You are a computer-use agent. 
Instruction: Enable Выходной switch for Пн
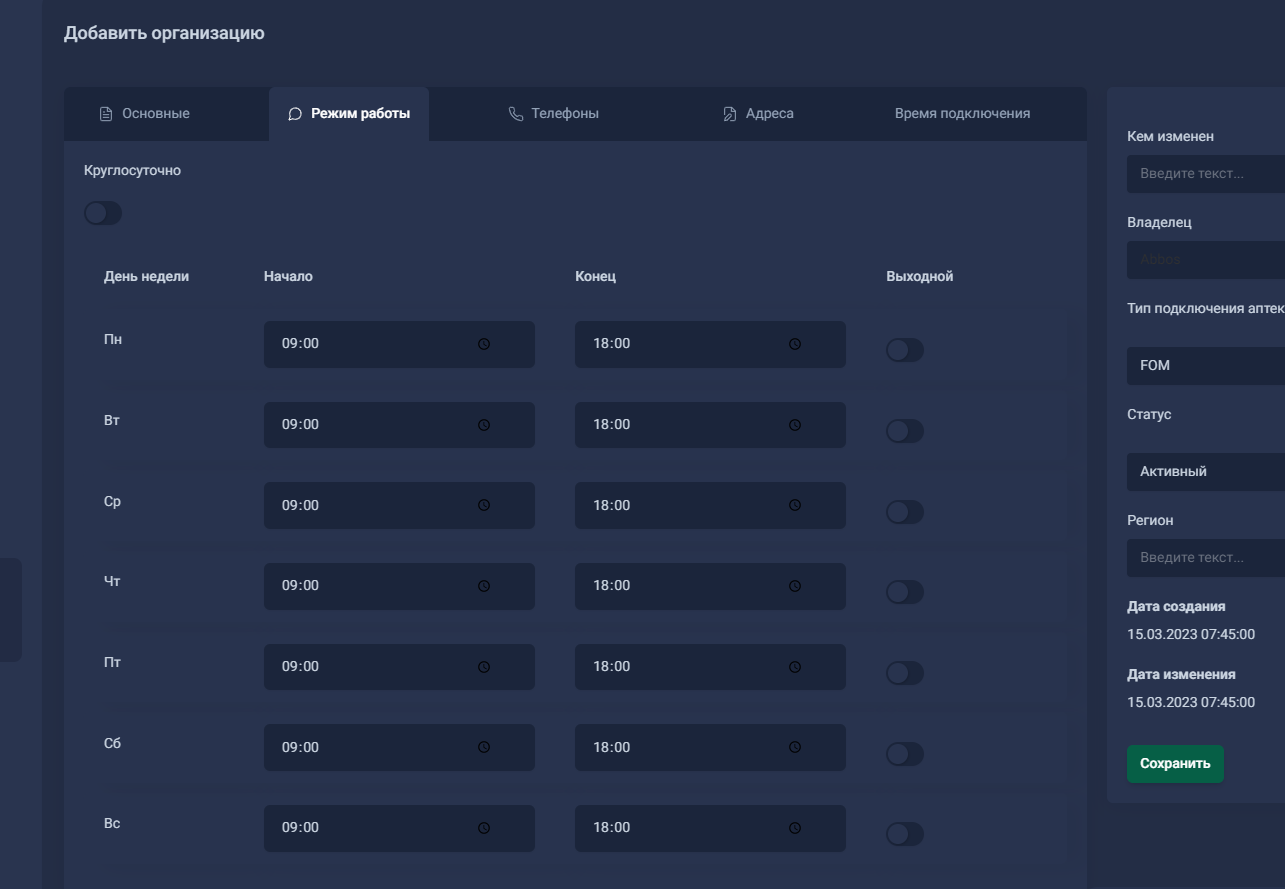[x=905, y=350]
